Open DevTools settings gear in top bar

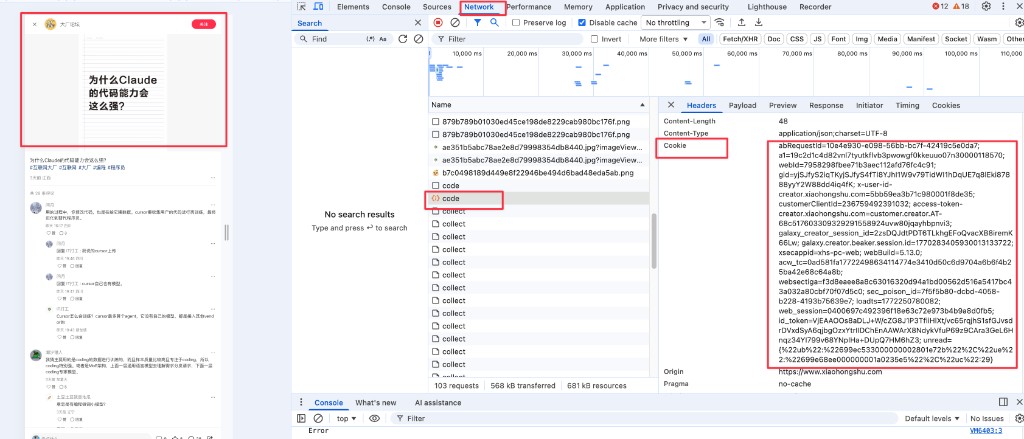coord(986,7)
